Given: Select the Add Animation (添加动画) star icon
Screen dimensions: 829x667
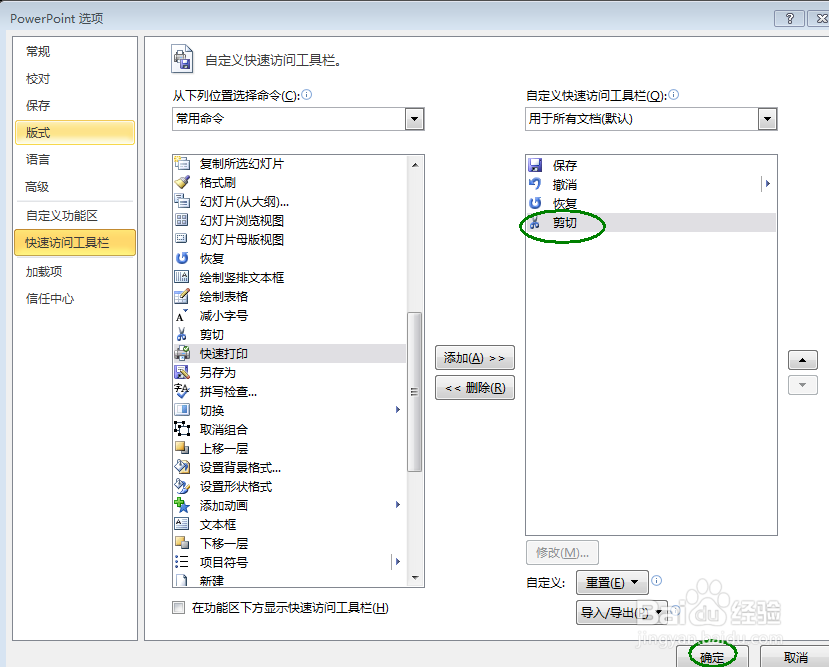Looking at the screenshot, I should (x=182, y=505).
